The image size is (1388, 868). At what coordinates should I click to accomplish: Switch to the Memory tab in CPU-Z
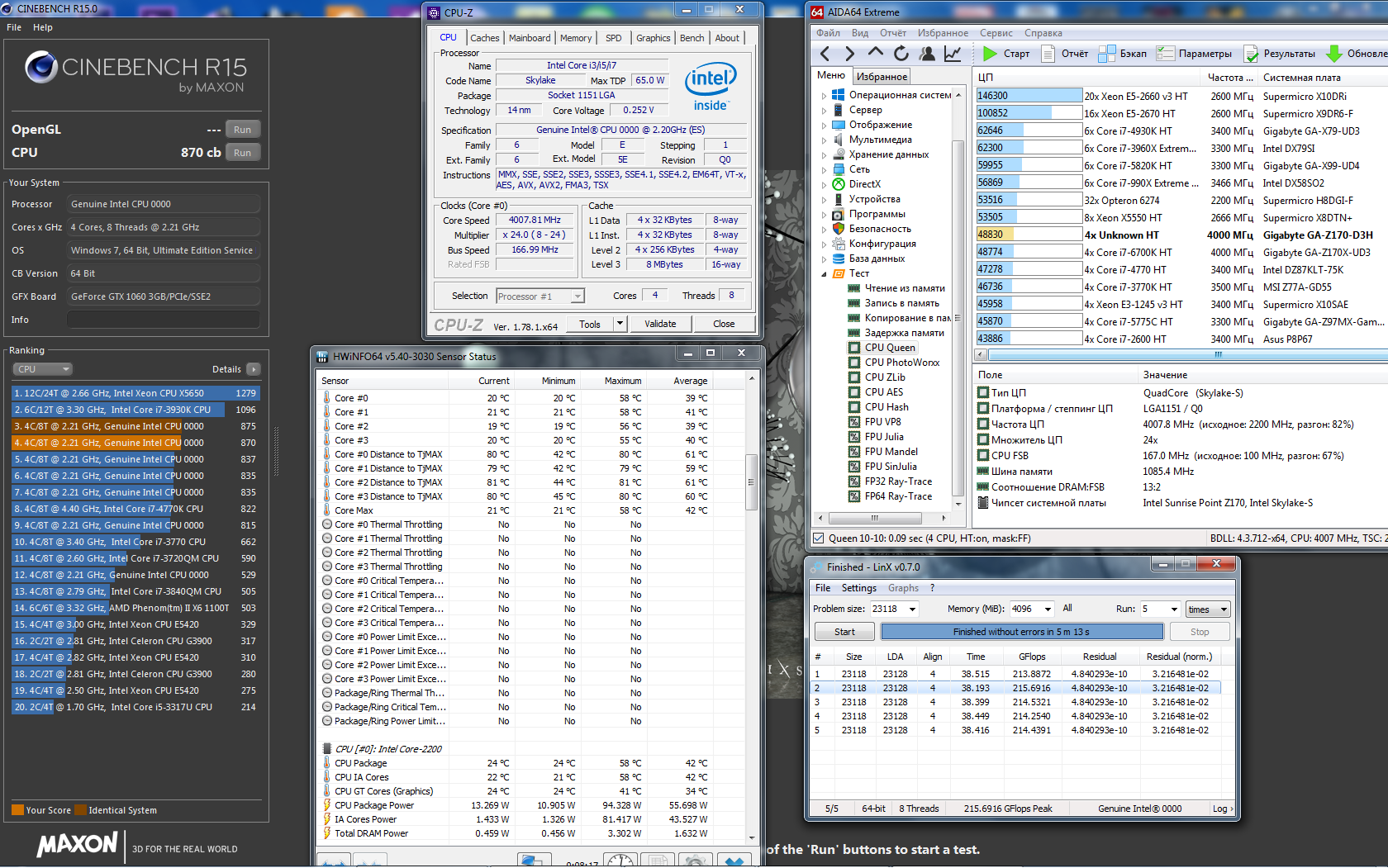[576, 38]
